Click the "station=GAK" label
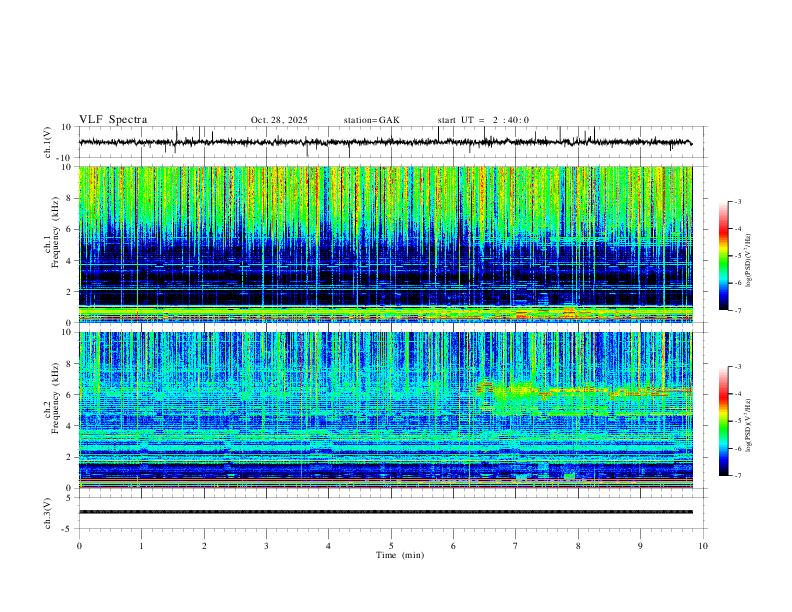 (371, 120)
